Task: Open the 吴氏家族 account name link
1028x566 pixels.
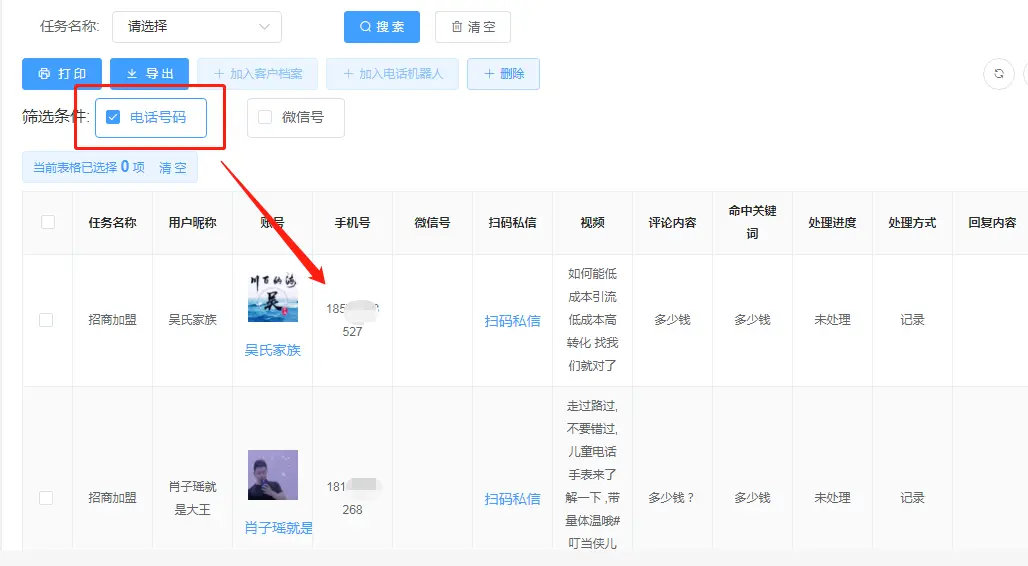Action: pyautogui.click(x=273, y=350)
